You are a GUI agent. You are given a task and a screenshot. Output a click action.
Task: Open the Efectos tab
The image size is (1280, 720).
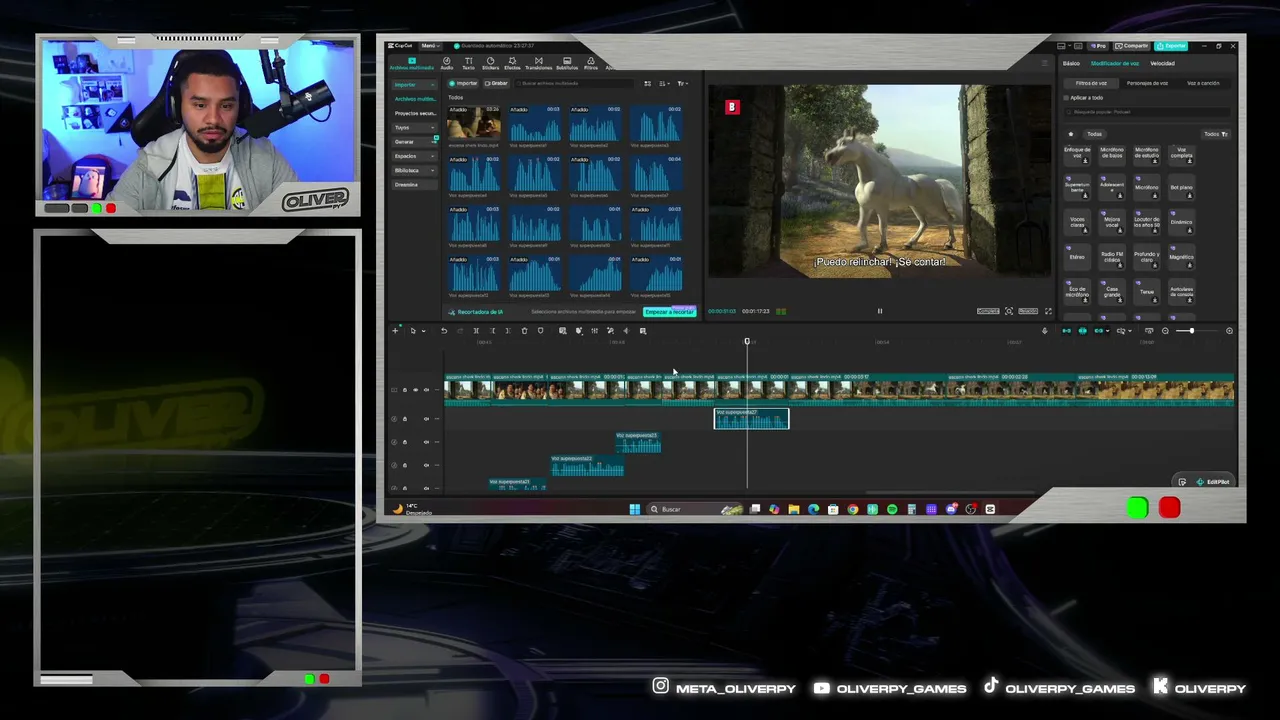(x=512, y=63)
